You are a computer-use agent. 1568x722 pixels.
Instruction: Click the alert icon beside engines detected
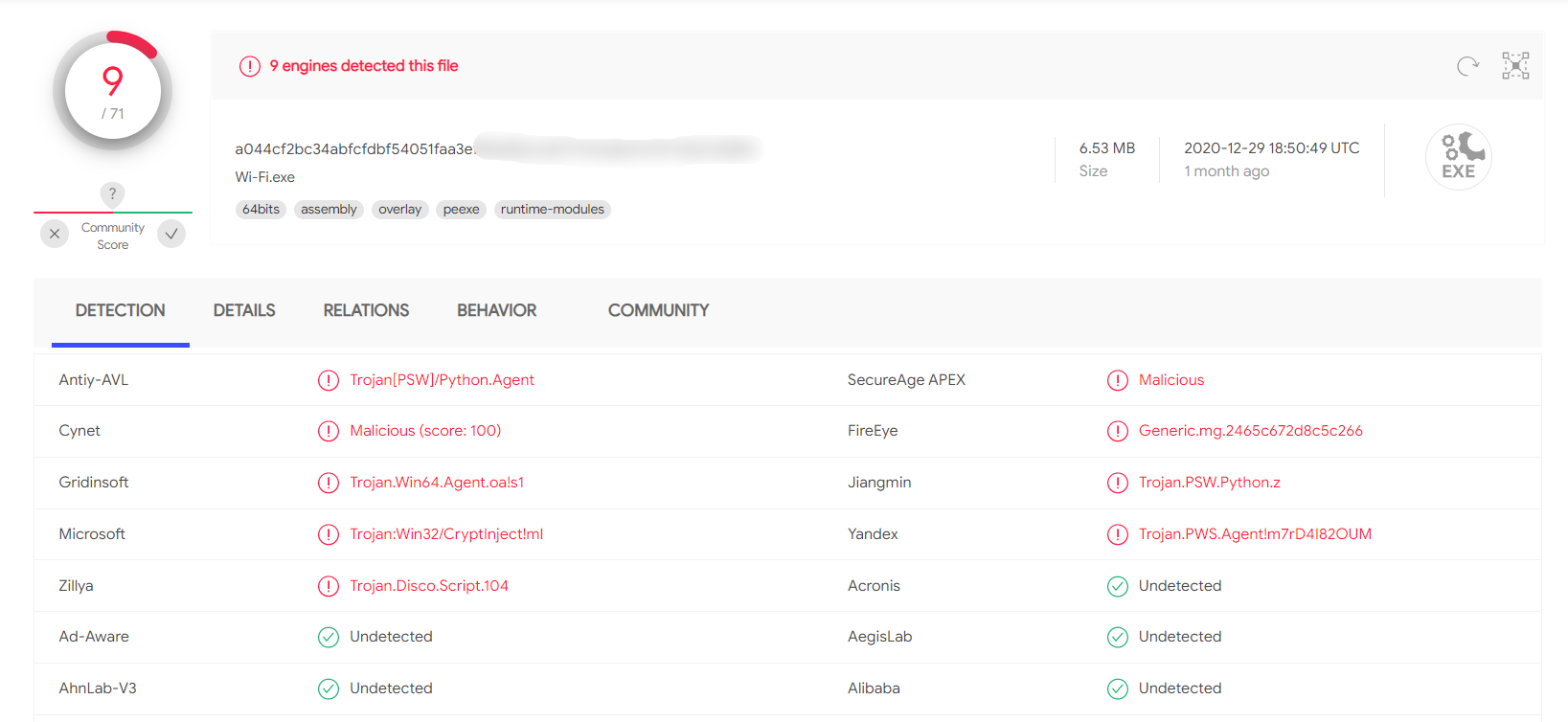click(250, 66)
